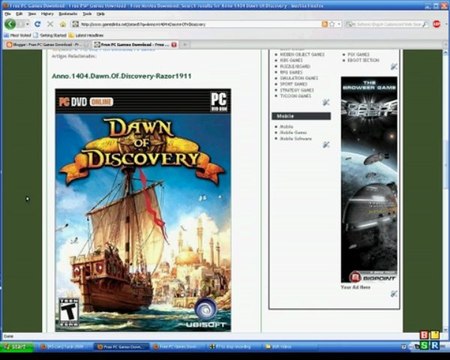Click the blue R icon in the system tray
Viewport: 450px width, 360px height.
click(435, 345)
